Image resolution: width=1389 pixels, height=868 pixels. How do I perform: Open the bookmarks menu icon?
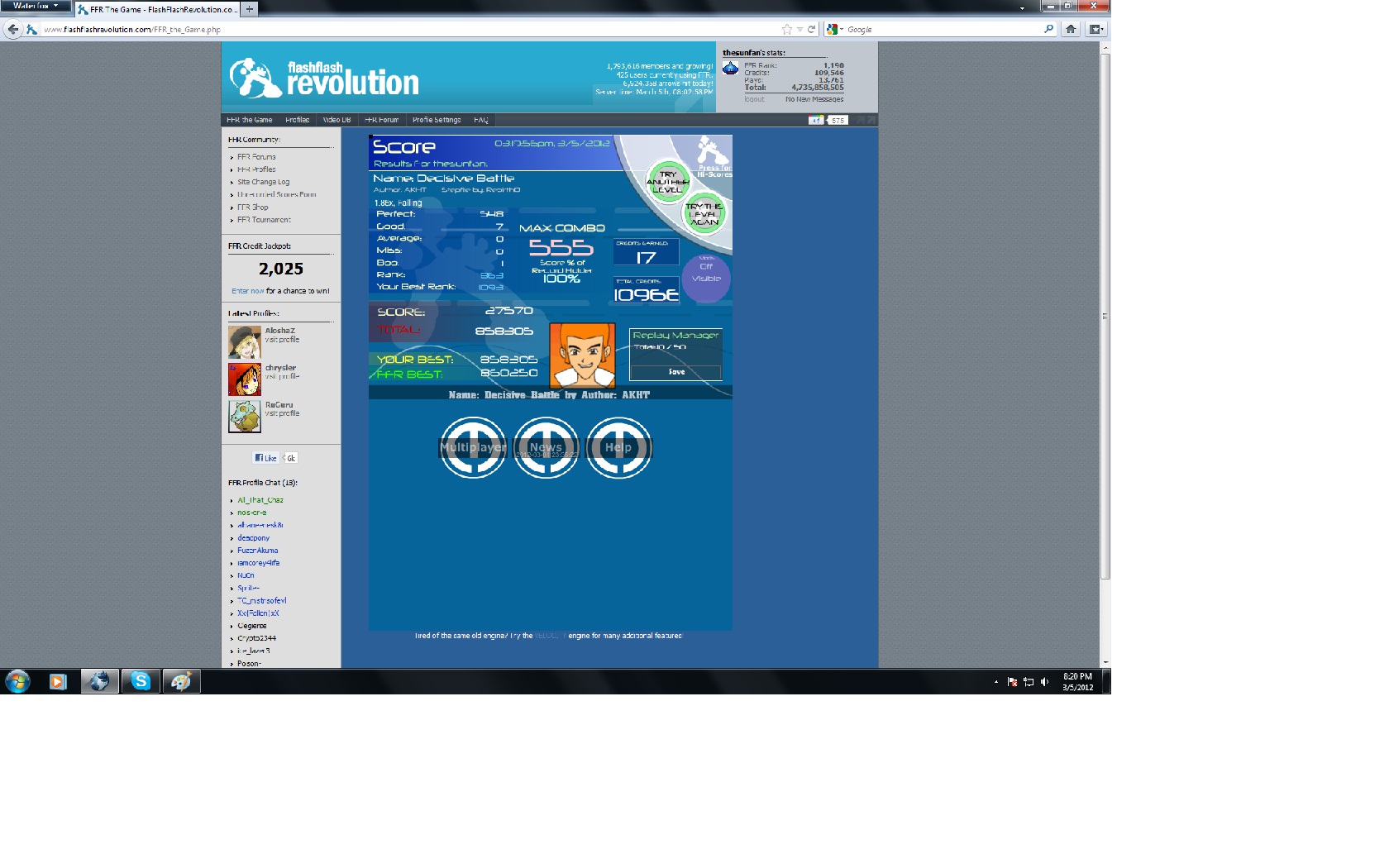pos(1096,29)
